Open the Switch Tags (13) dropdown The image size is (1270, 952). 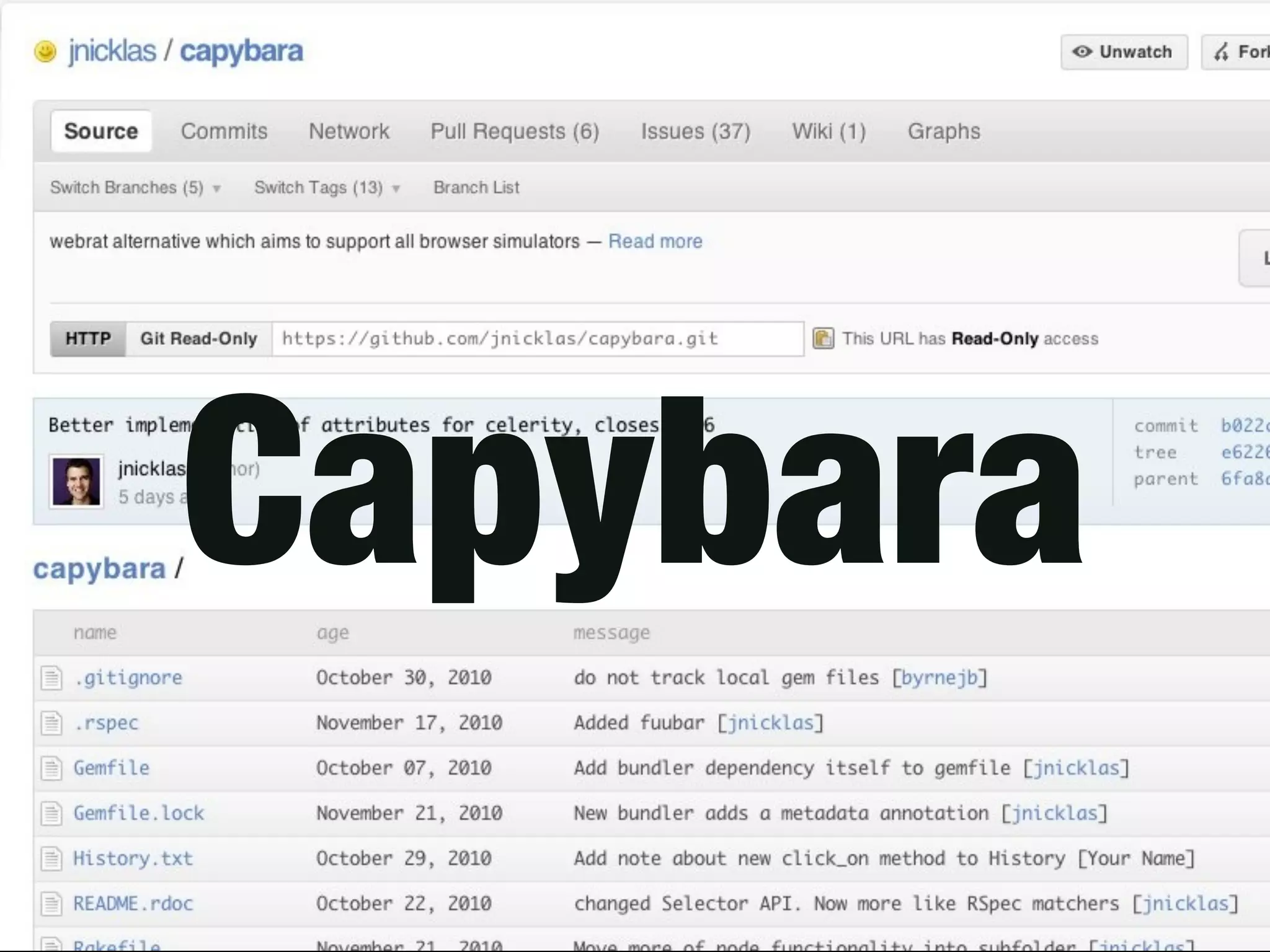click(x=327, y=187)
